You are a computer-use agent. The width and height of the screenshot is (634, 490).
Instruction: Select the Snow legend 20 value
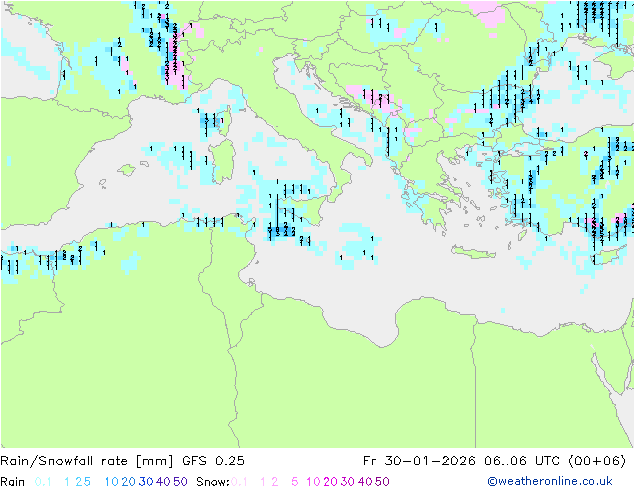pyautogui.click(x=330, y=482)
